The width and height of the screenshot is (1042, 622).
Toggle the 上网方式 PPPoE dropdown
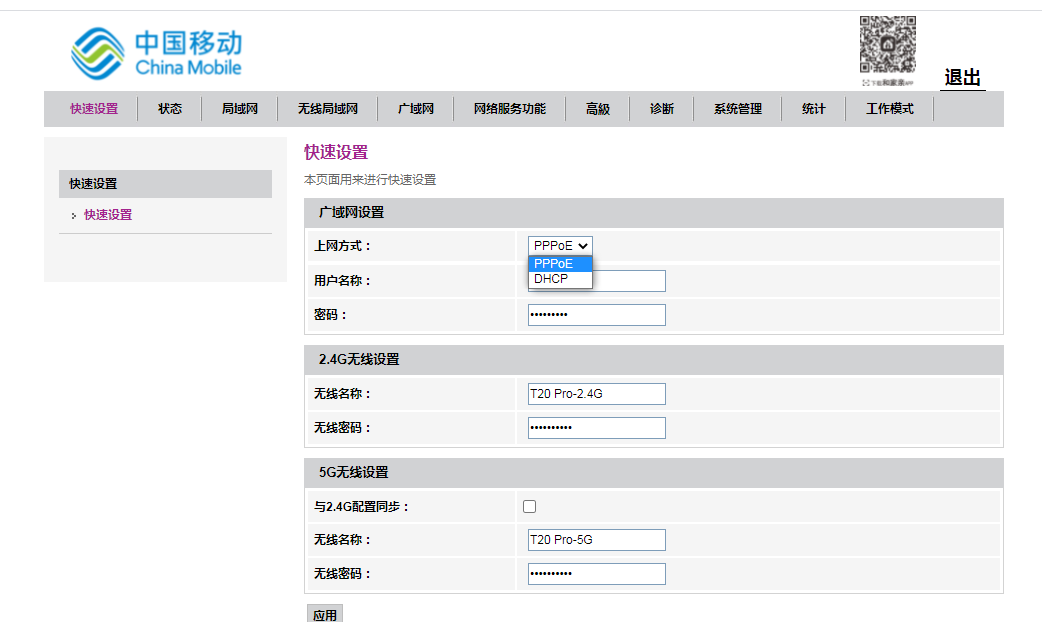(x=560, y=246)
